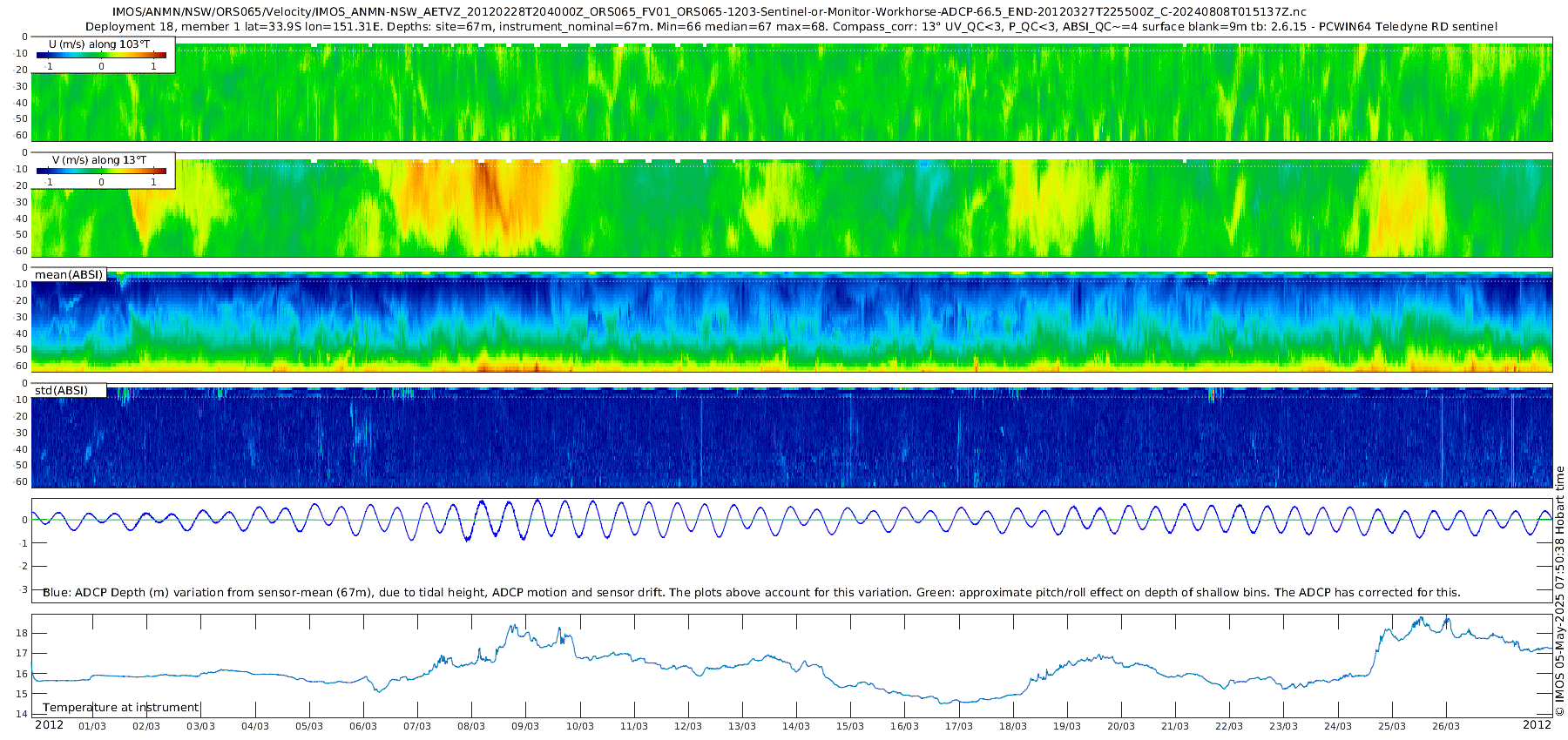Select the mean(ABSI) panel label

(x=69, y=275)
